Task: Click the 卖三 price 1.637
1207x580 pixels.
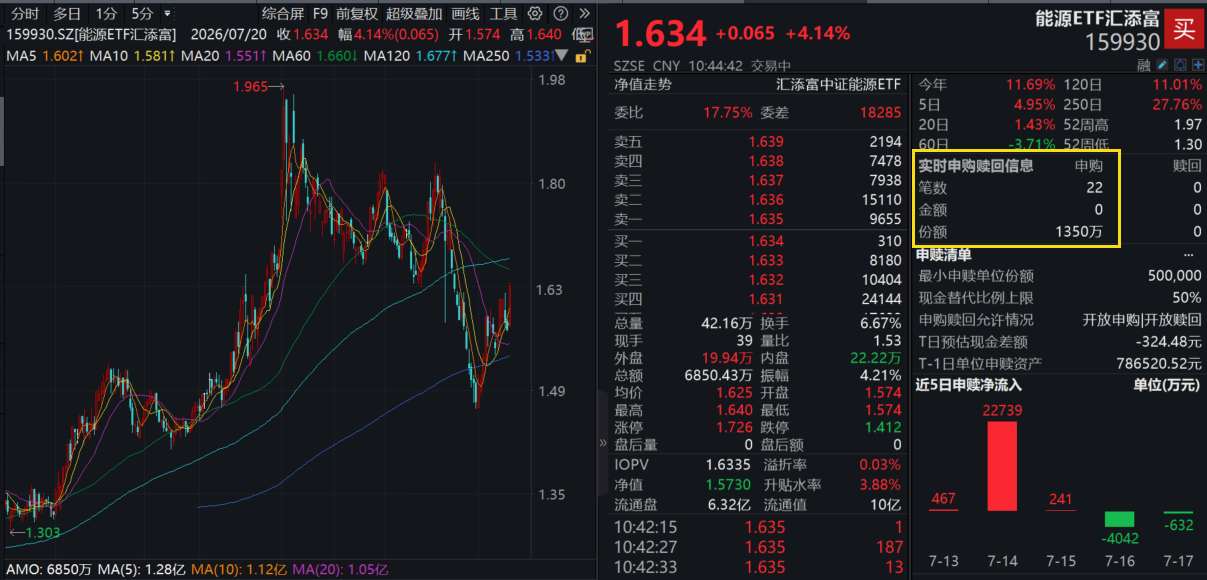Action: tap(766, 180)
